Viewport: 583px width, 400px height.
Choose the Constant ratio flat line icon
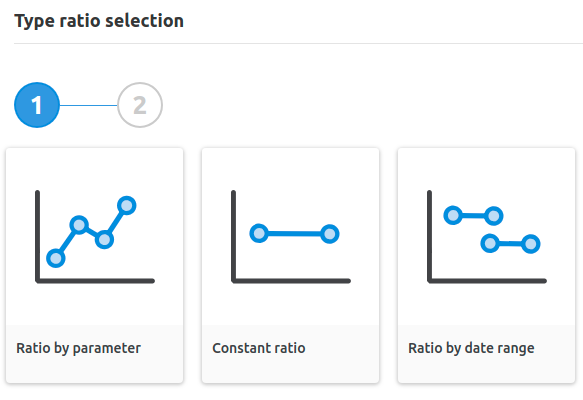(291, 237)
